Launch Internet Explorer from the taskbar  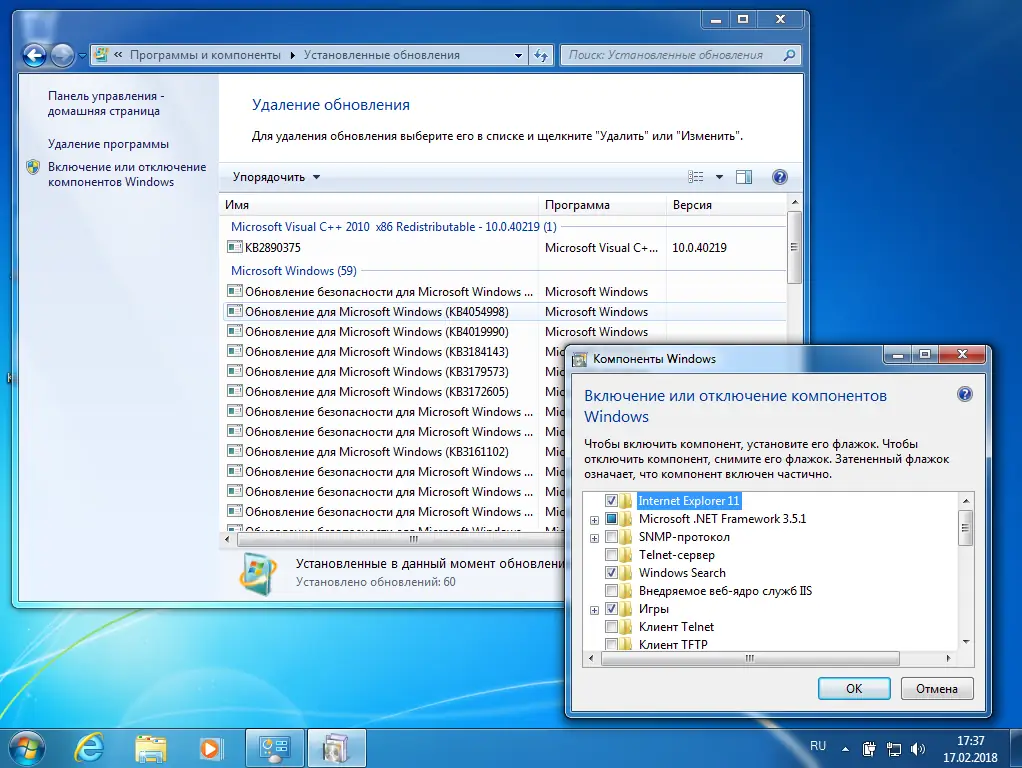(89, 748)
